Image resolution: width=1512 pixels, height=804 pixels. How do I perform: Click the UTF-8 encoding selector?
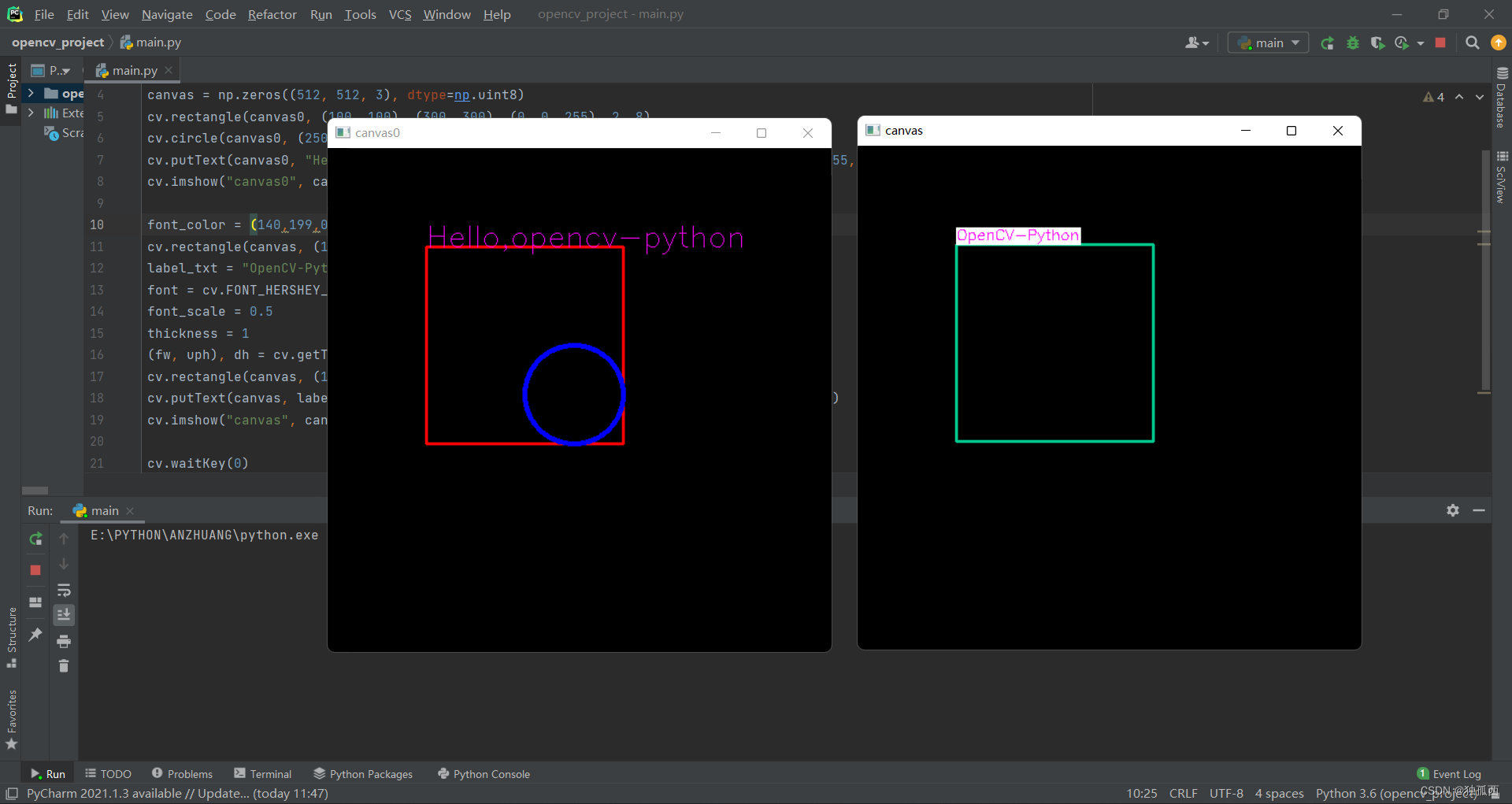(x=1226, y=793)
